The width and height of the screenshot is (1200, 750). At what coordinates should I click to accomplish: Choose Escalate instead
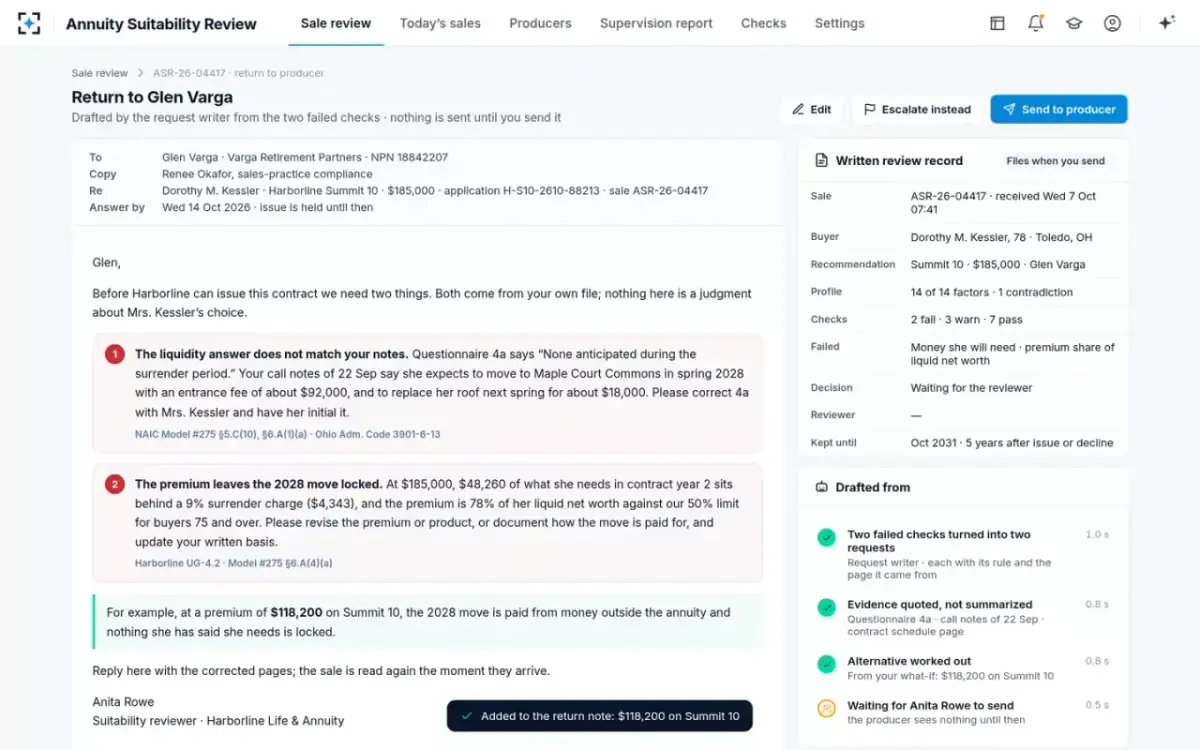[x=917, y=110]
